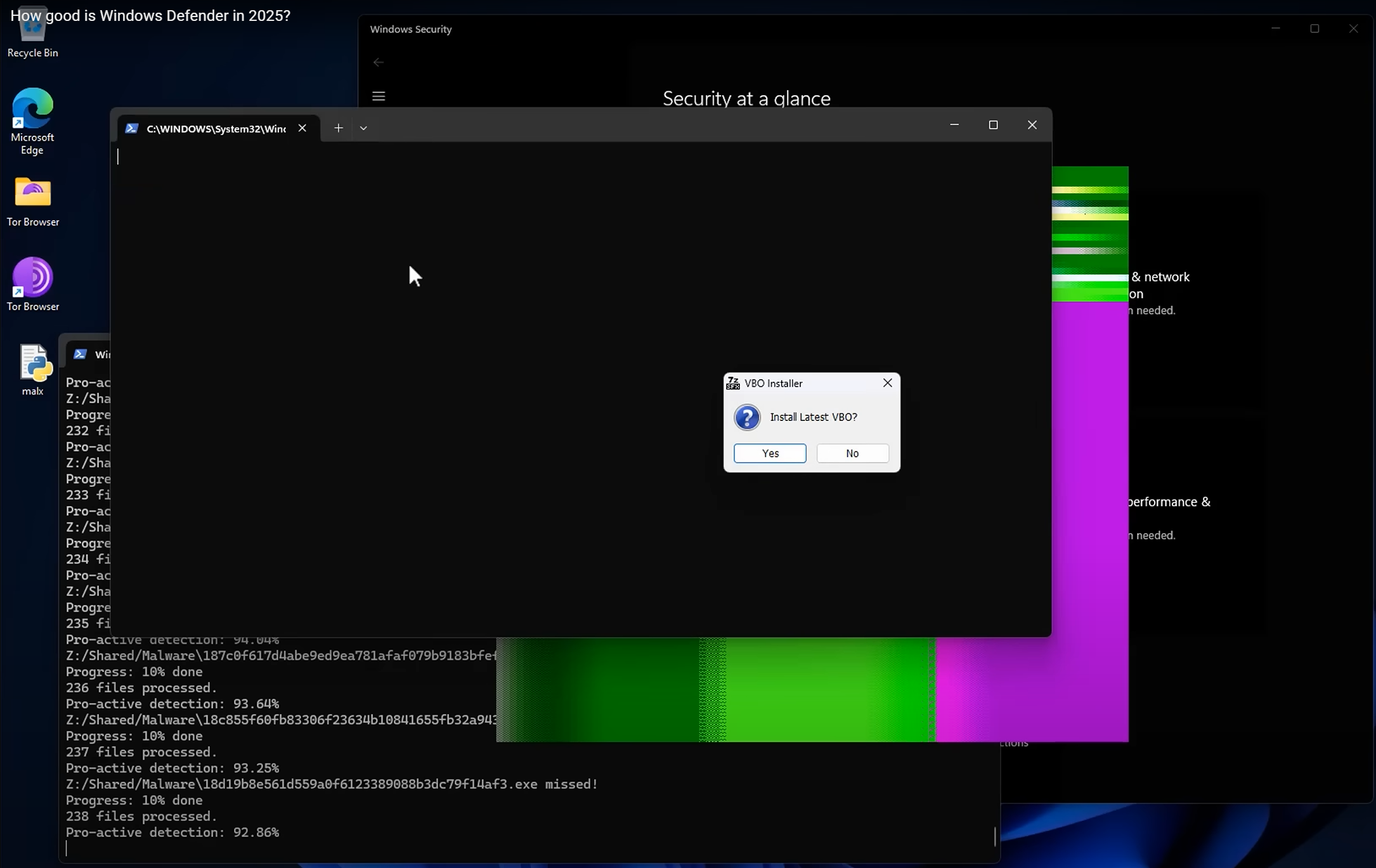
Task: Open the Microsoft Edge desktop shortcut
Action: click(x=32, y=121)
